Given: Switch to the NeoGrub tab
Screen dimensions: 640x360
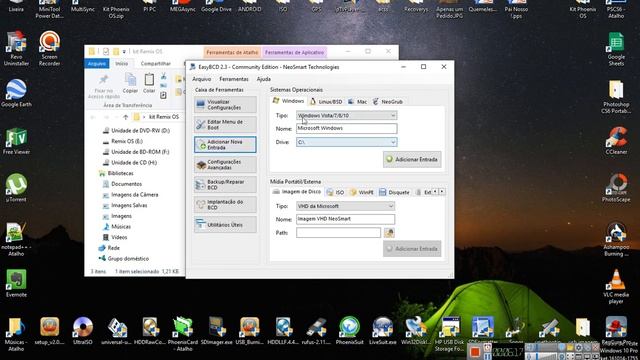Looking at the screenshot, I should 388,101.
